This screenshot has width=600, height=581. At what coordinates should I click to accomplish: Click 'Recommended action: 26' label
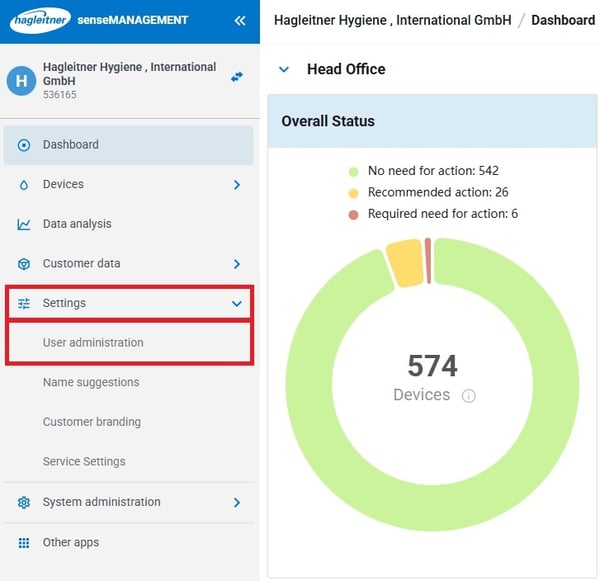click(438, 192)
